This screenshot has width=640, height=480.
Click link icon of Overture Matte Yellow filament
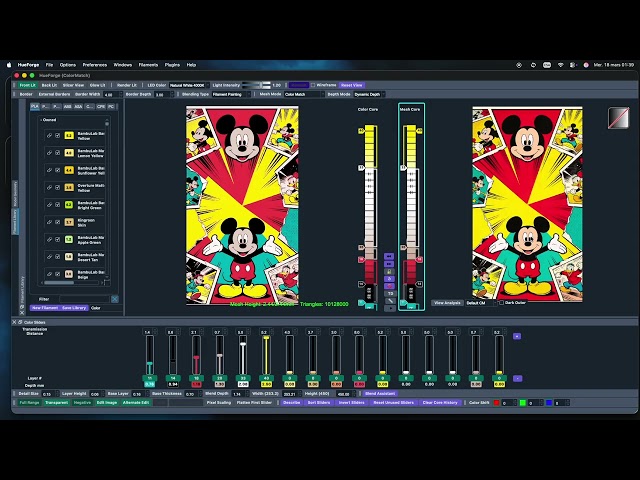coord(49,187)
